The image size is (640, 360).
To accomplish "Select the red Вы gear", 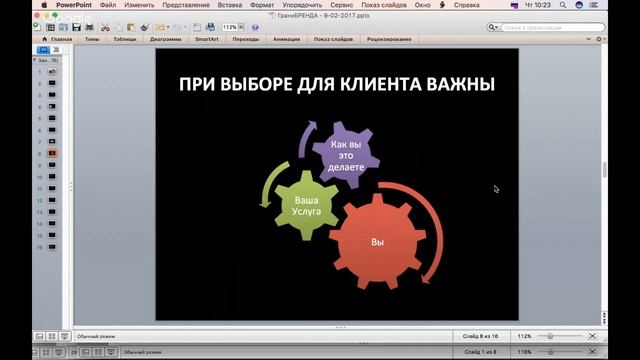I will point(378,242).
